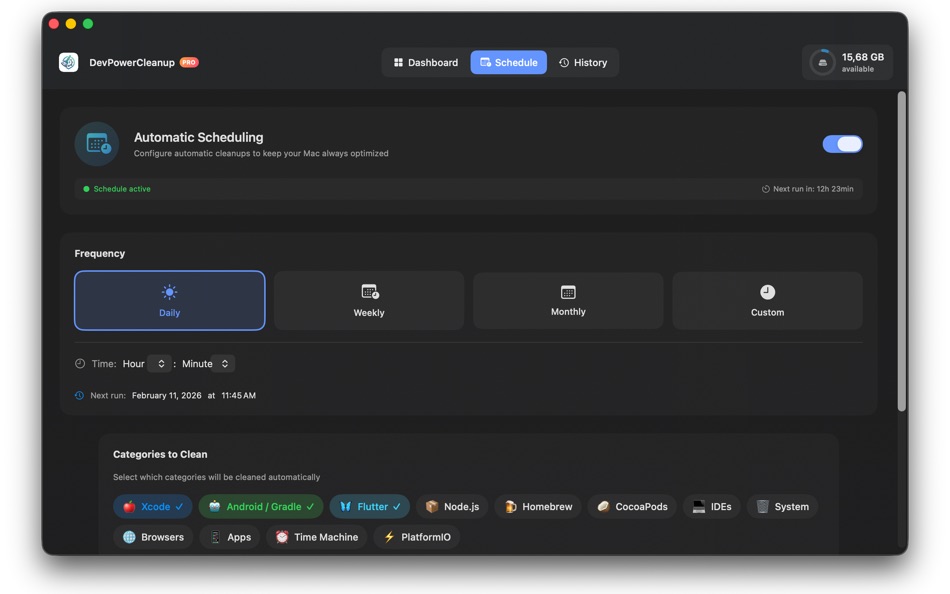Toggle Automatic Scheduling off

(842, 143)
